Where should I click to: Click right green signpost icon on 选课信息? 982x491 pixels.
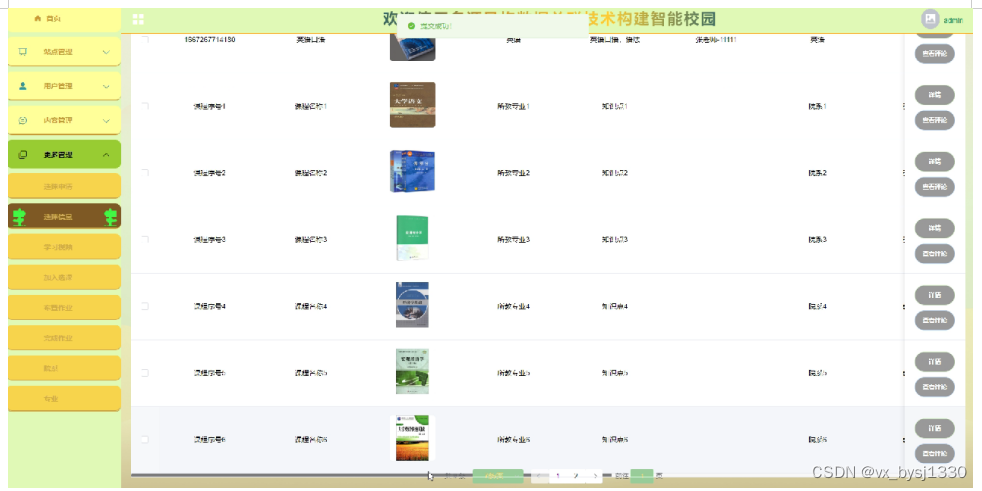[x=111, y=217]
